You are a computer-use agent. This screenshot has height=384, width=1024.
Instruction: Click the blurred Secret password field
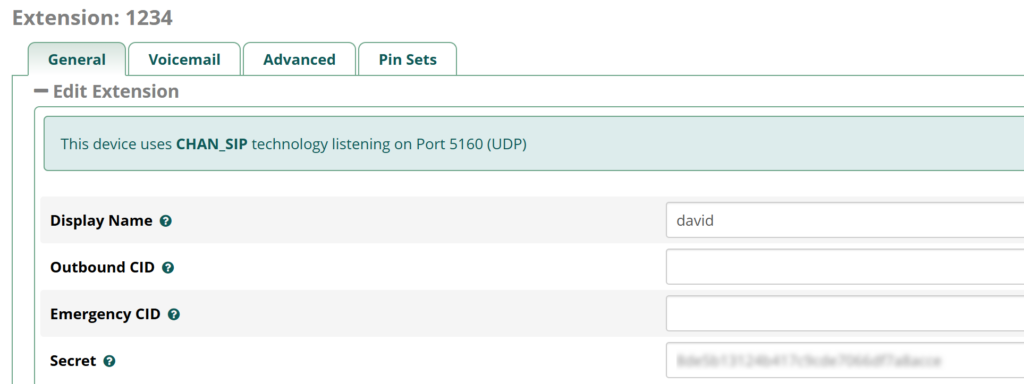(845, 360)
